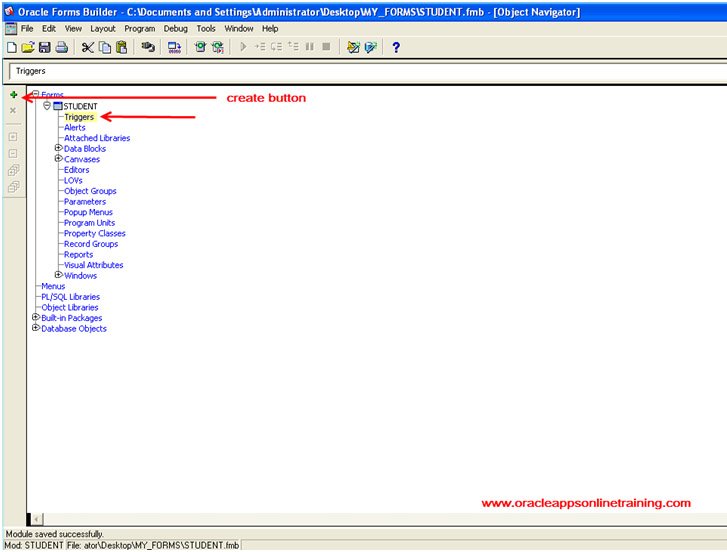Screen dimensions: 727x552
Task: Click the debugger Pause icon
Action: tap(310, 47)
